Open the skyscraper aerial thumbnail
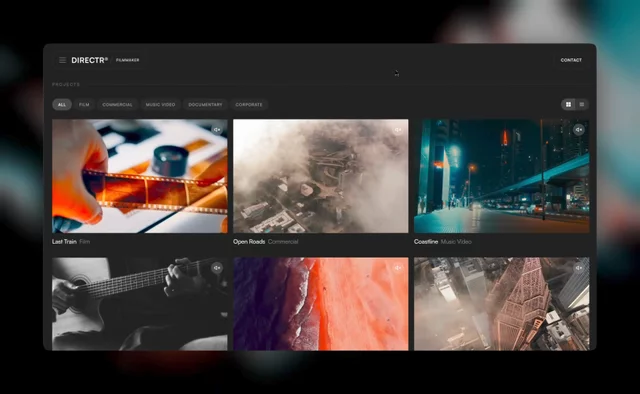Image resolution: width=640 pixels, height=394 pixels. 502,304
